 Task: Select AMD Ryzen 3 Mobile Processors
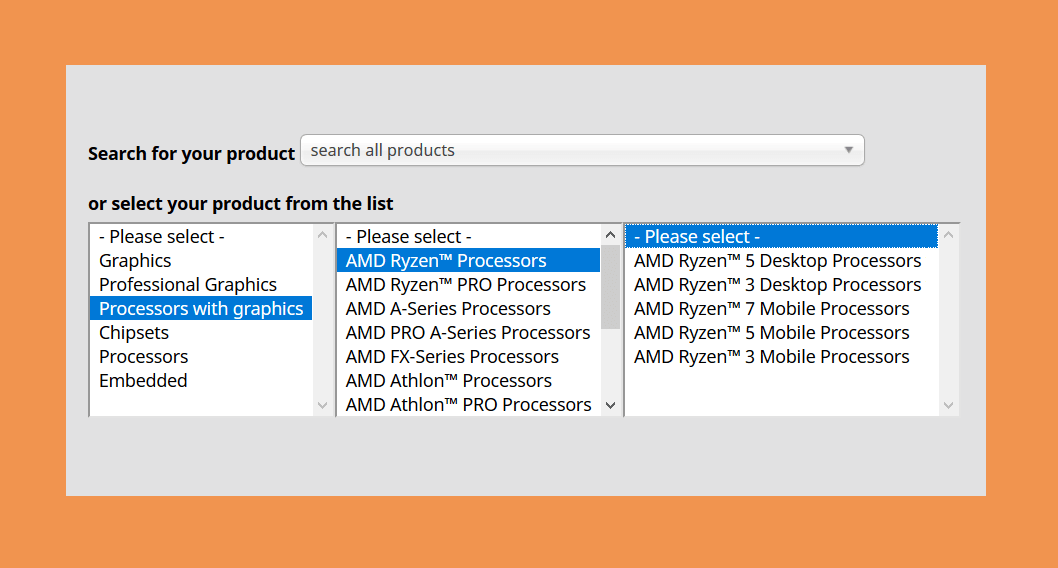[x=781, y=357]
